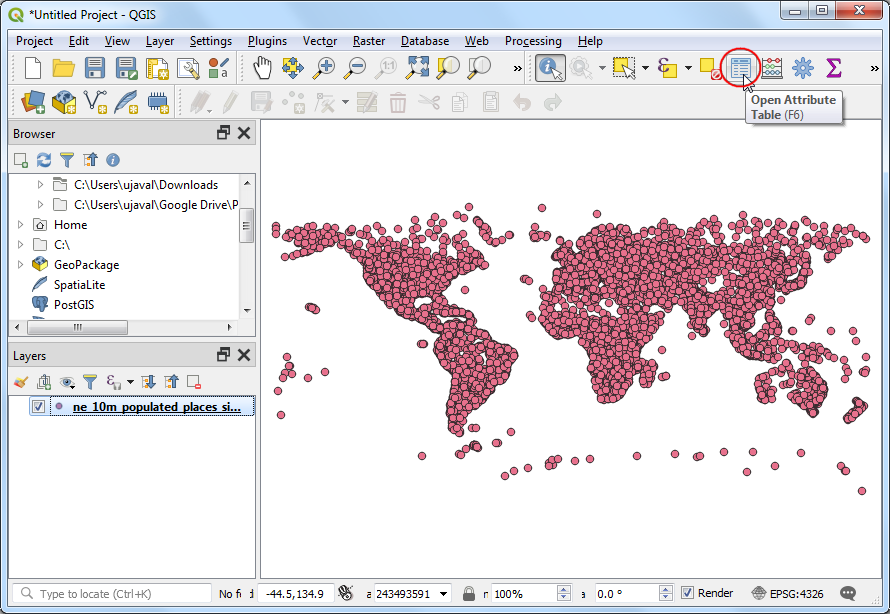Toggle the Render checkbox in status bar
This screenshot has height=614, width=890.
[x=687, y=593]
